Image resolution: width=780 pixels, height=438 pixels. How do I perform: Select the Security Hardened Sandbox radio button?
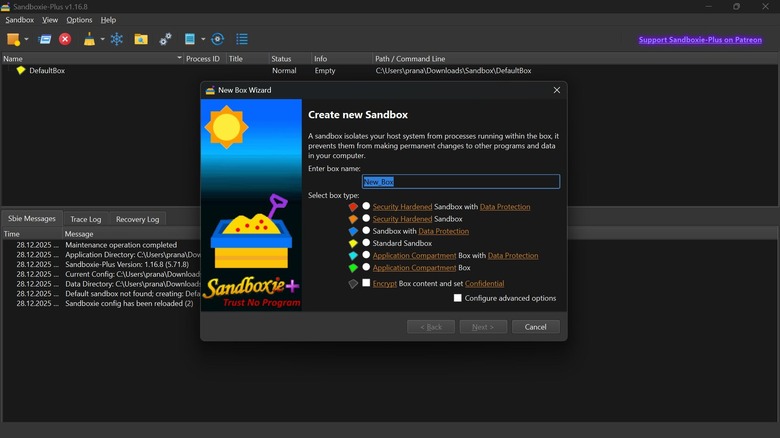click(366, 219)
